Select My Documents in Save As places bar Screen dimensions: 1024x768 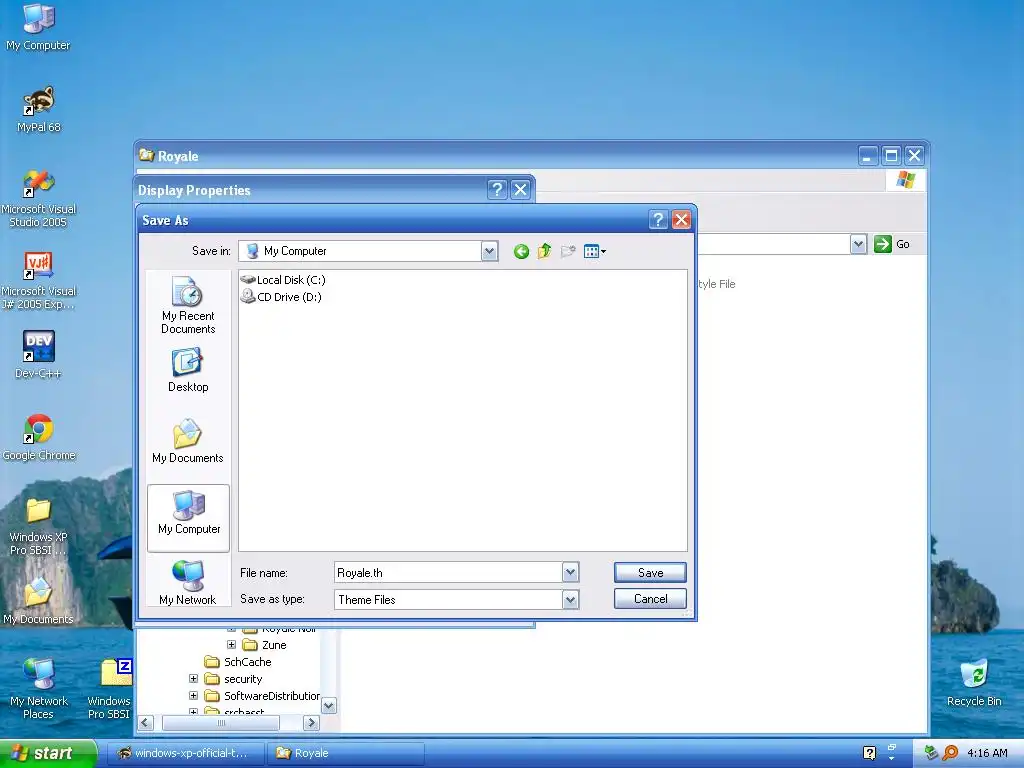(188, 441)
